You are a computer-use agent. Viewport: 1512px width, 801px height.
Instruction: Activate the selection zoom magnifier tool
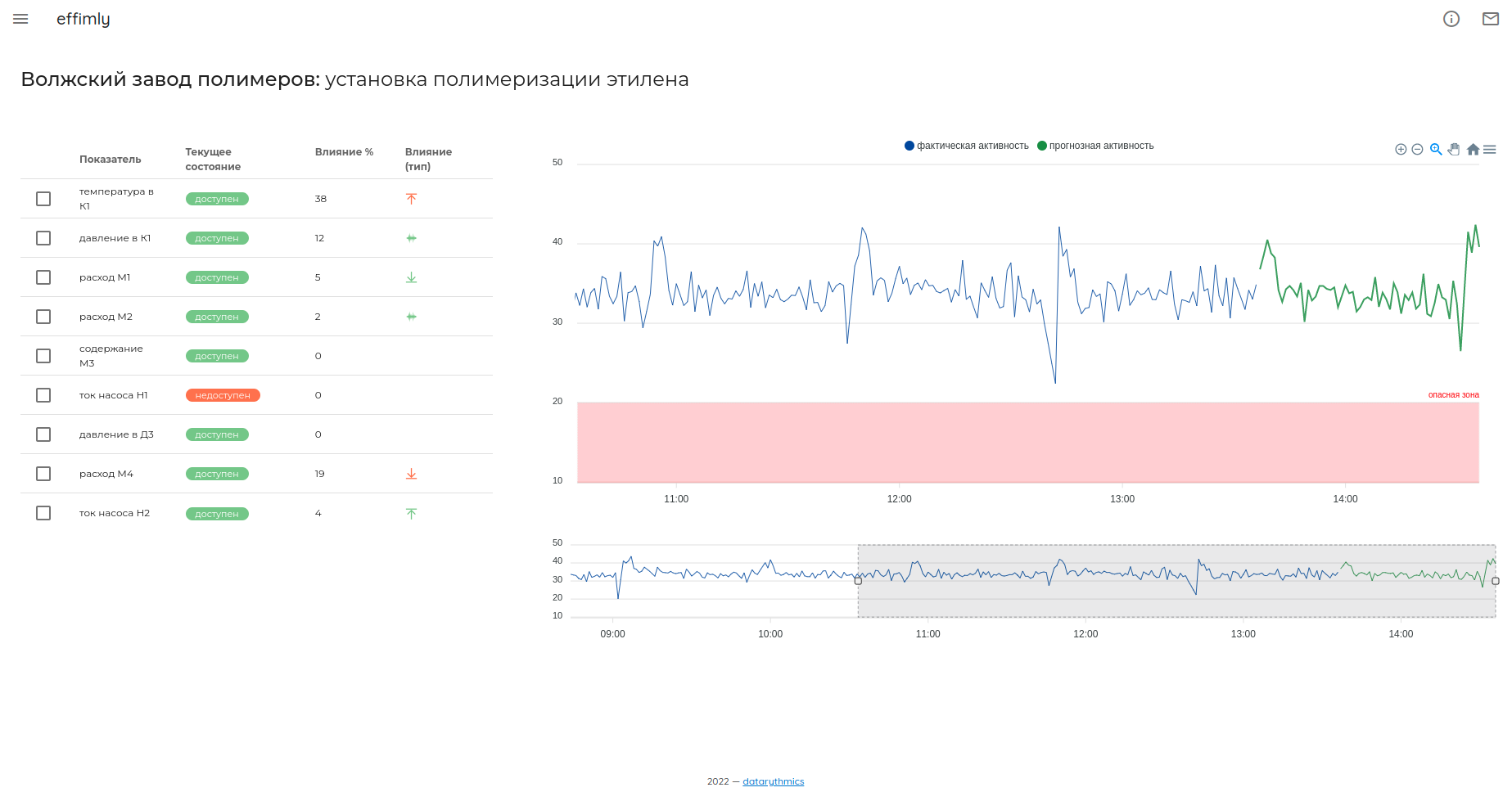point(1435,149)
